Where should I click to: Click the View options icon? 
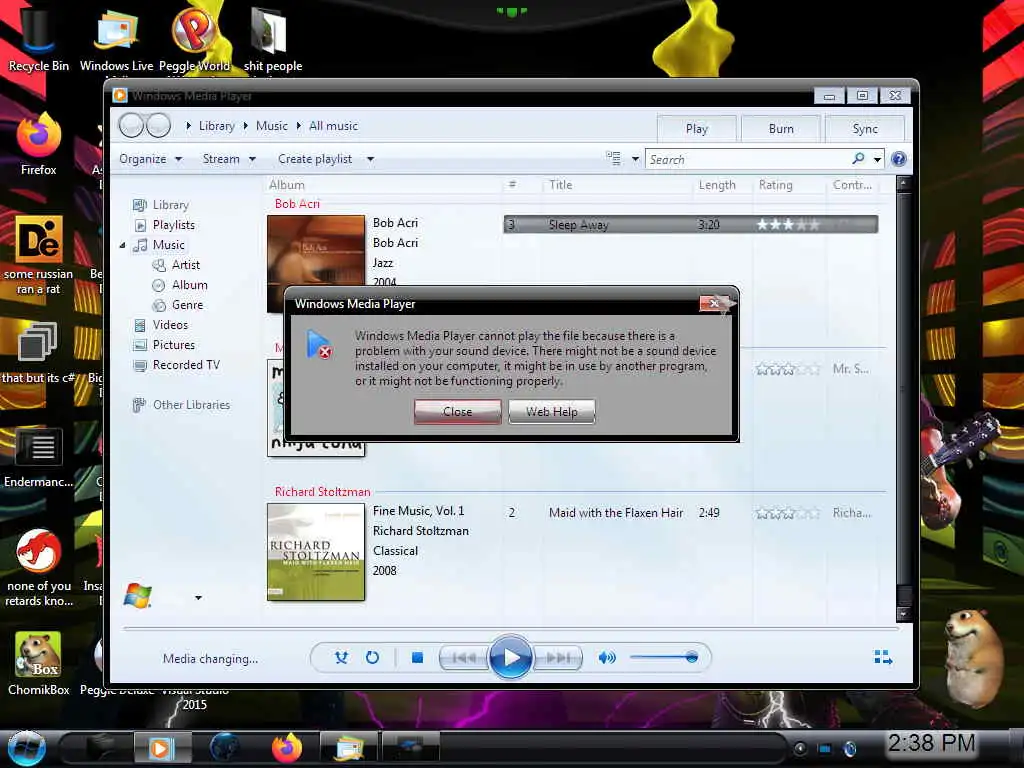[x=613, y=158]
